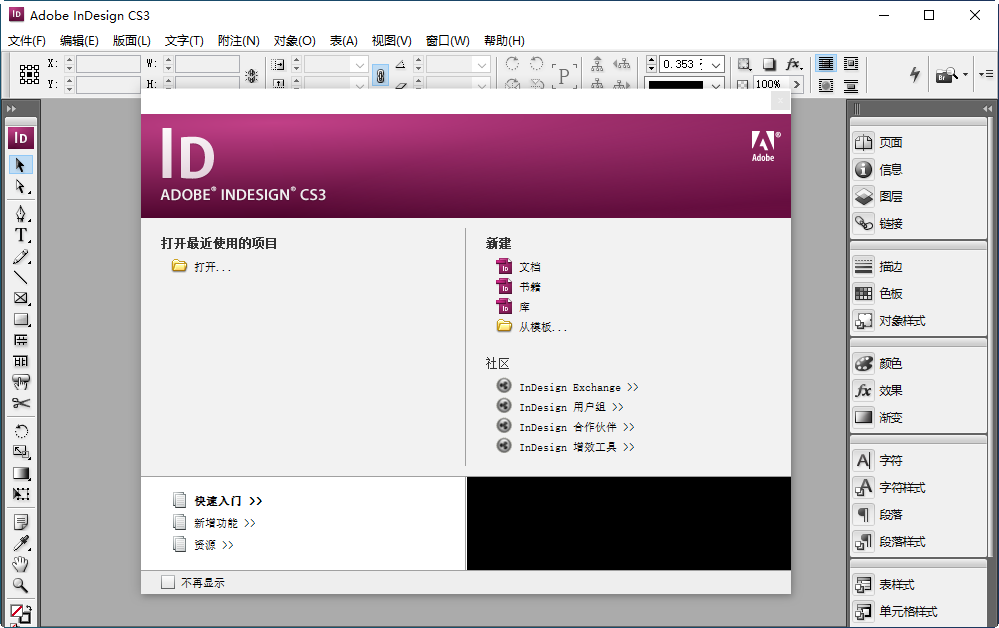Open the 编辑(E) menu
The image size is (999, 628).
click(79, 41)
